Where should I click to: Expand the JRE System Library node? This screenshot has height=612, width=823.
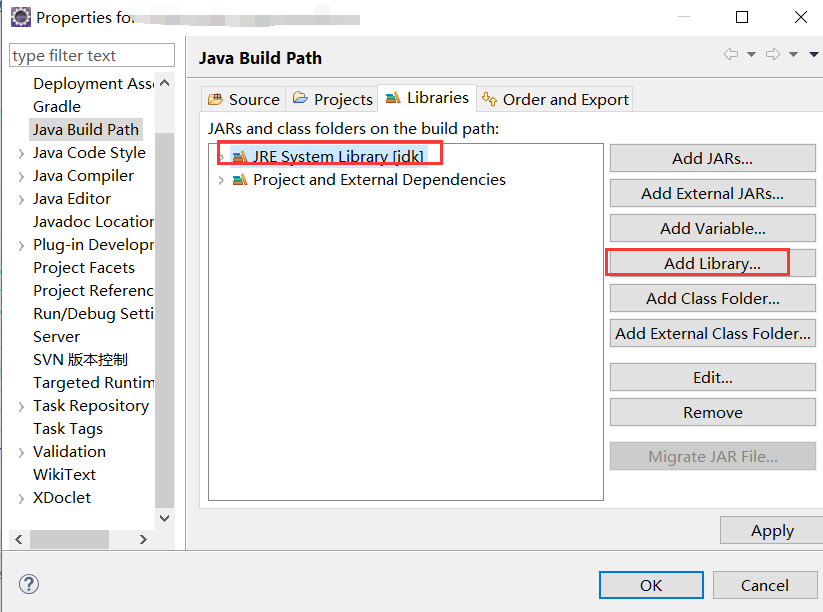(221, 157)
